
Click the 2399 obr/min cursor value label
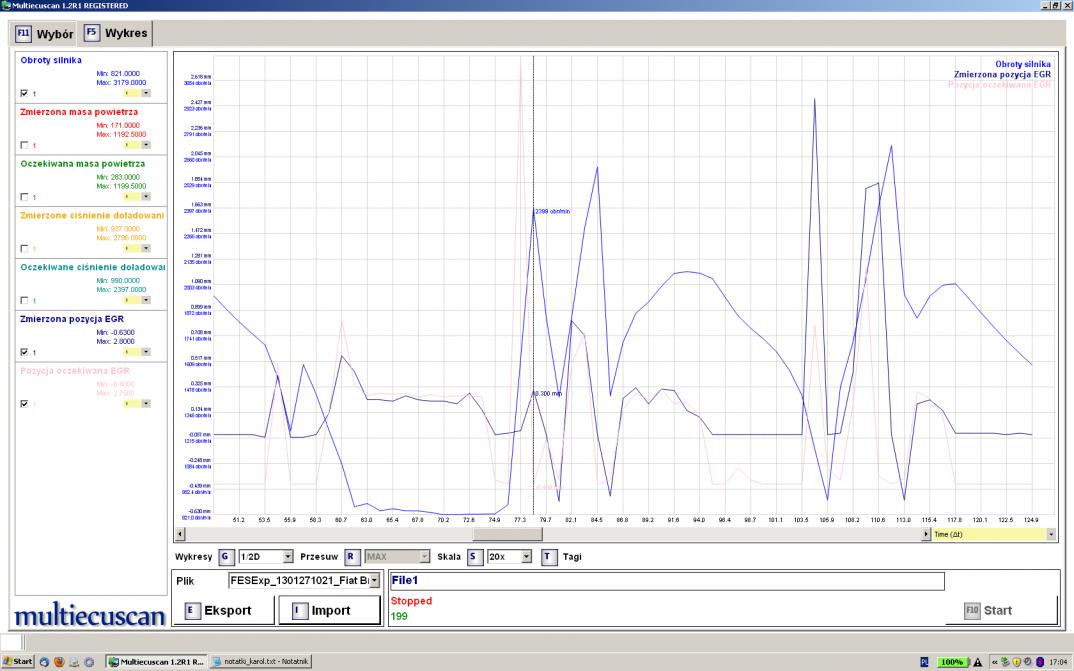pos(552,212)
